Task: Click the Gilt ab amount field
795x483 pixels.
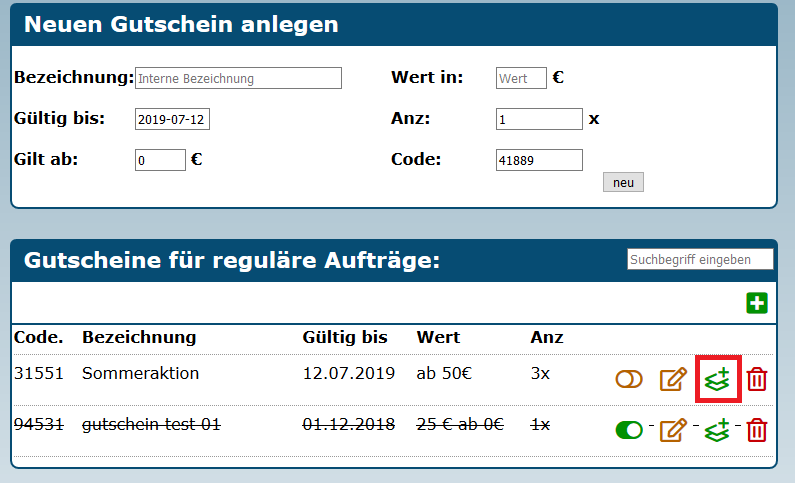Action: click(160, 160)
